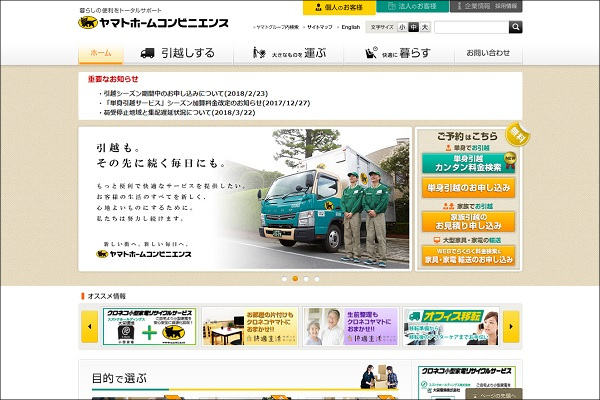Click inside the site search field

coord(471,27)
